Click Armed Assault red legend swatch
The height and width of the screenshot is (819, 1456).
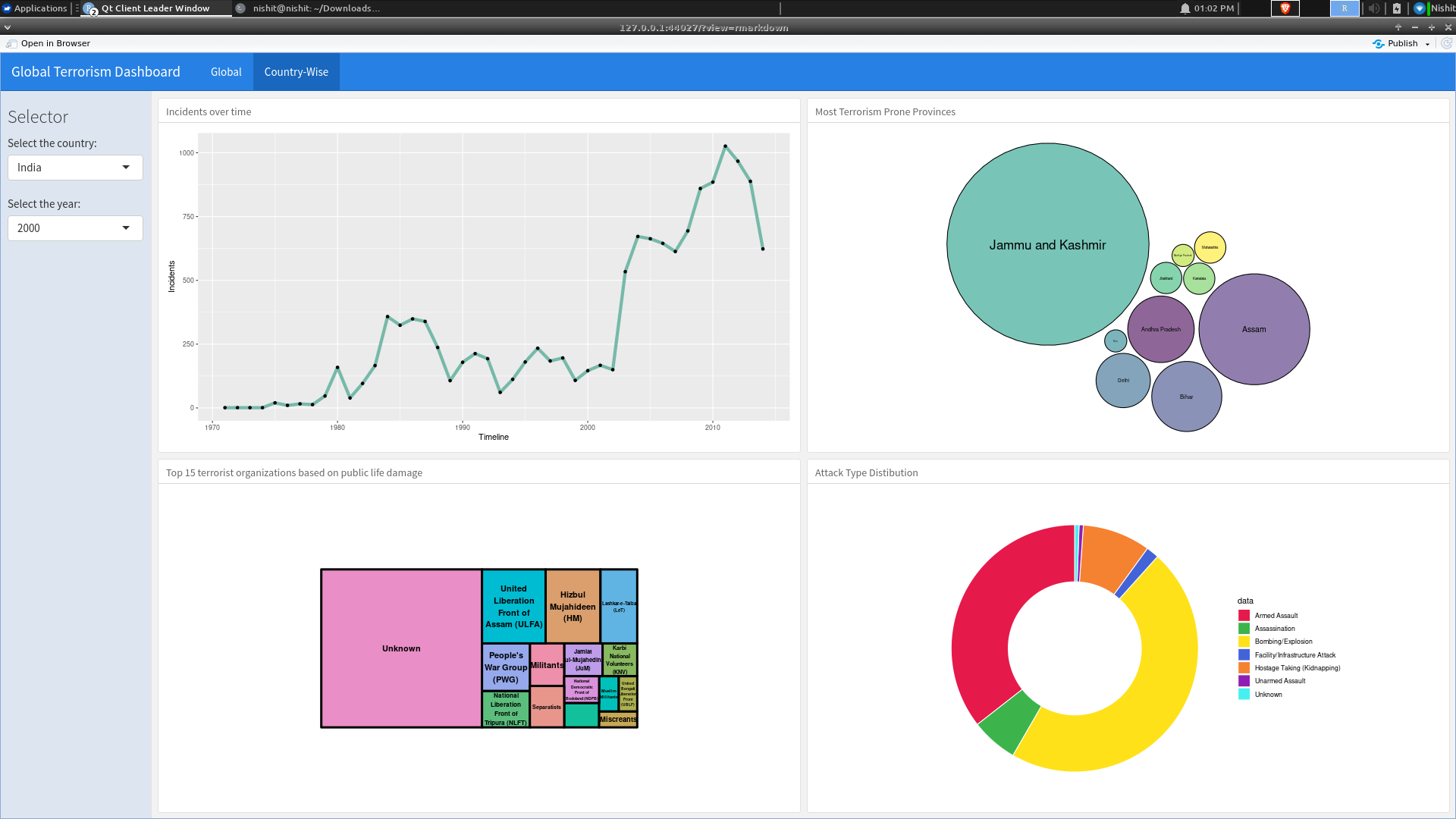click(x=1244, y=615)
